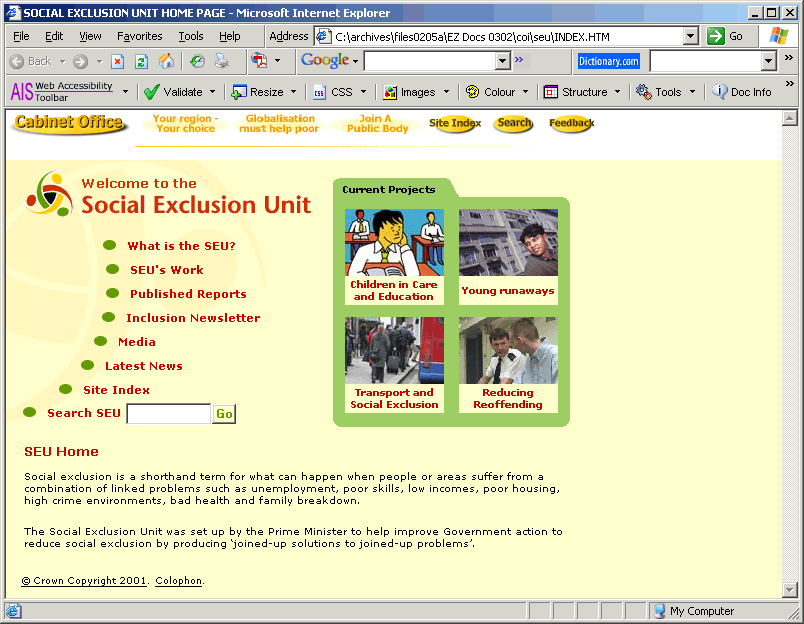The image size is (804, 624).
Task: Open the Inclusion Newsletter link
Action: [193, 318]
